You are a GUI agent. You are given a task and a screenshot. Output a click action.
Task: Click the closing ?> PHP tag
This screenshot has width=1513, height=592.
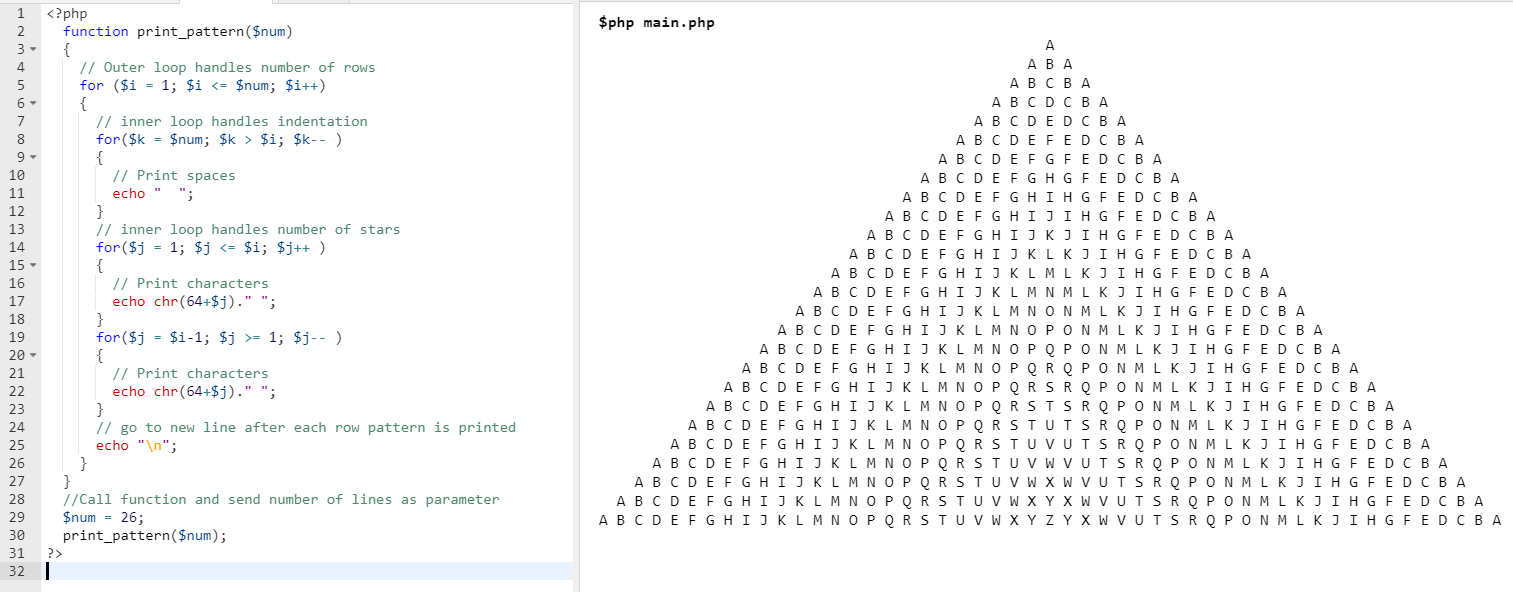[x=54, y=553]
